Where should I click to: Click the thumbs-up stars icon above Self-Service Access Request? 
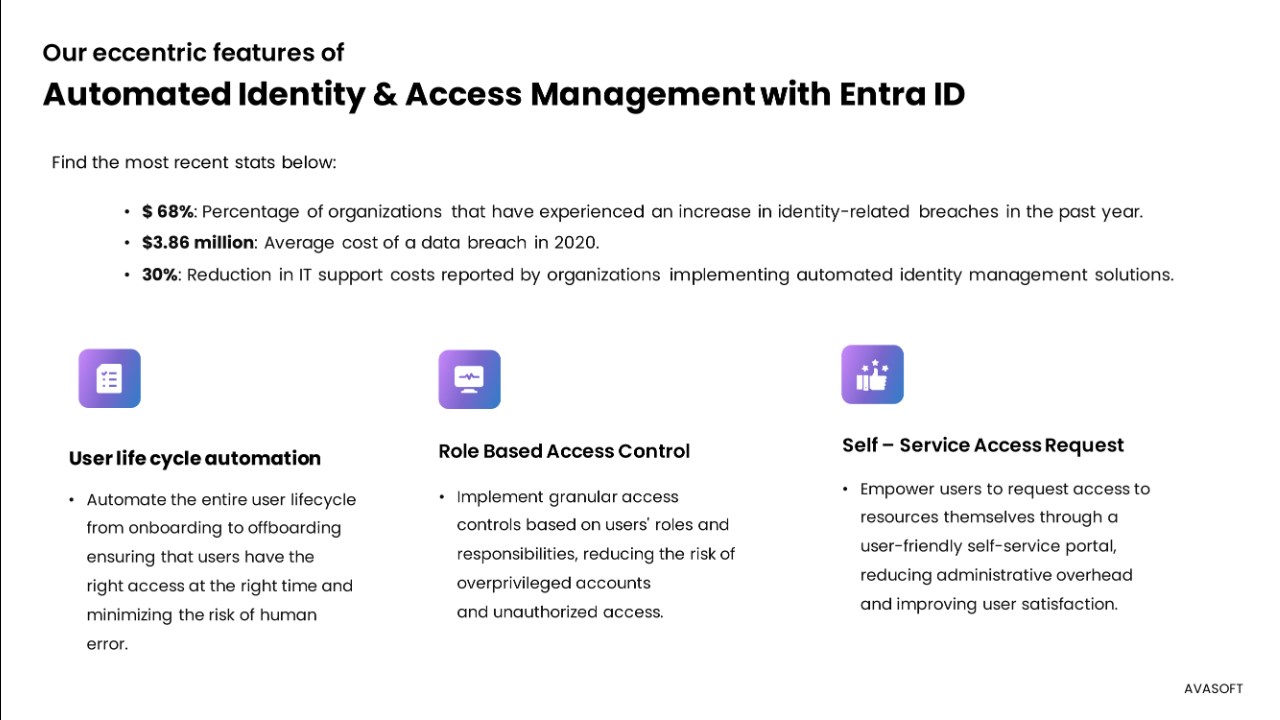click(872, 374)
